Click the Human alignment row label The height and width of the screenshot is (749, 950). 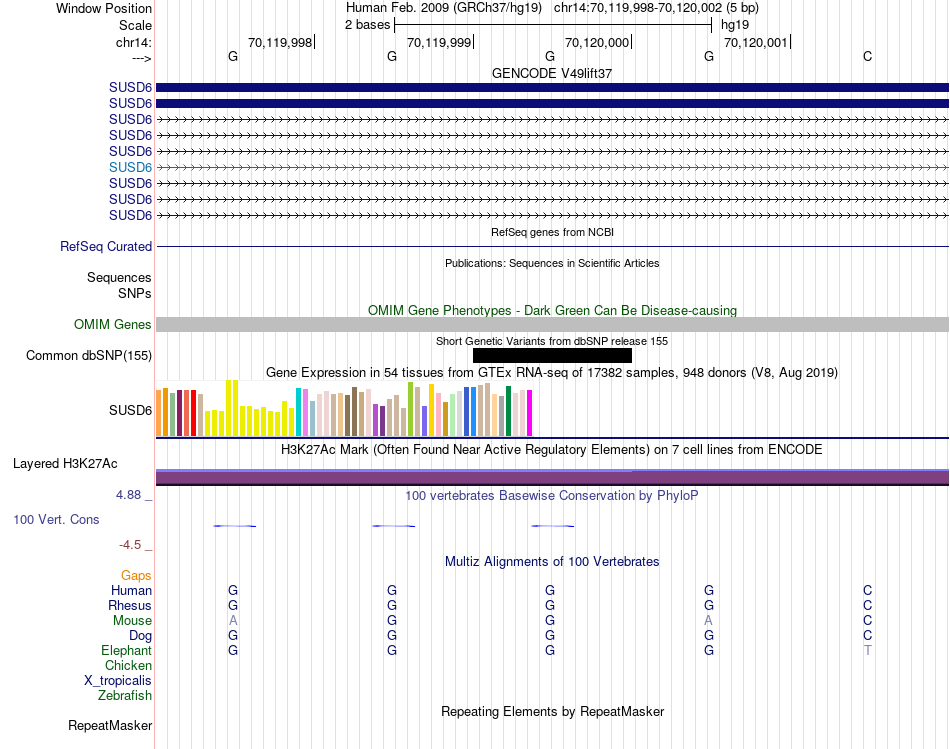point(131,591)
